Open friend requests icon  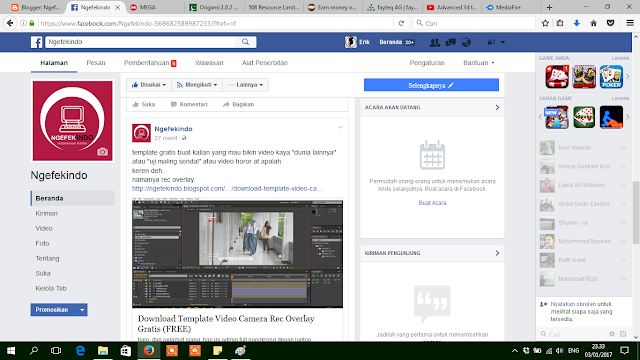434,42
